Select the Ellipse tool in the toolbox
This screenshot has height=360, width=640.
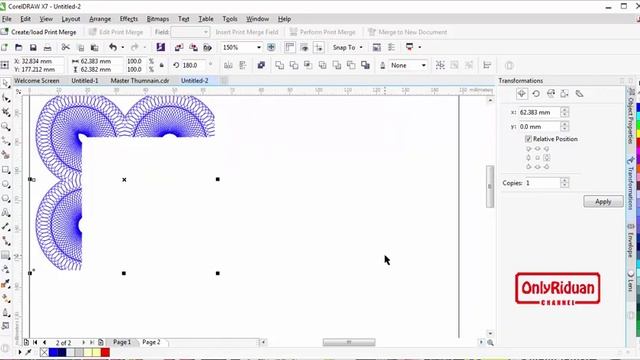pos(6,184)
